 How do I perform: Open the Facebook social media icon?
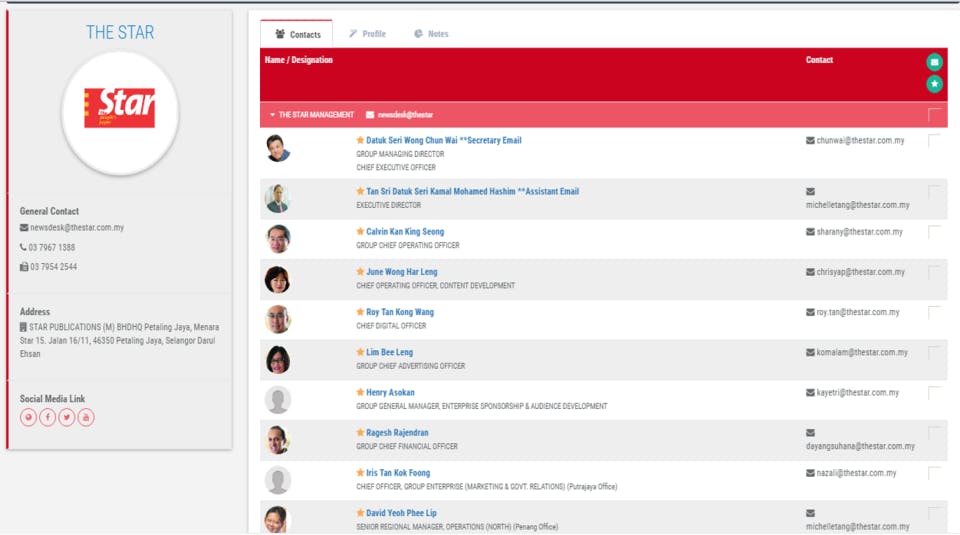pos(47,417)
